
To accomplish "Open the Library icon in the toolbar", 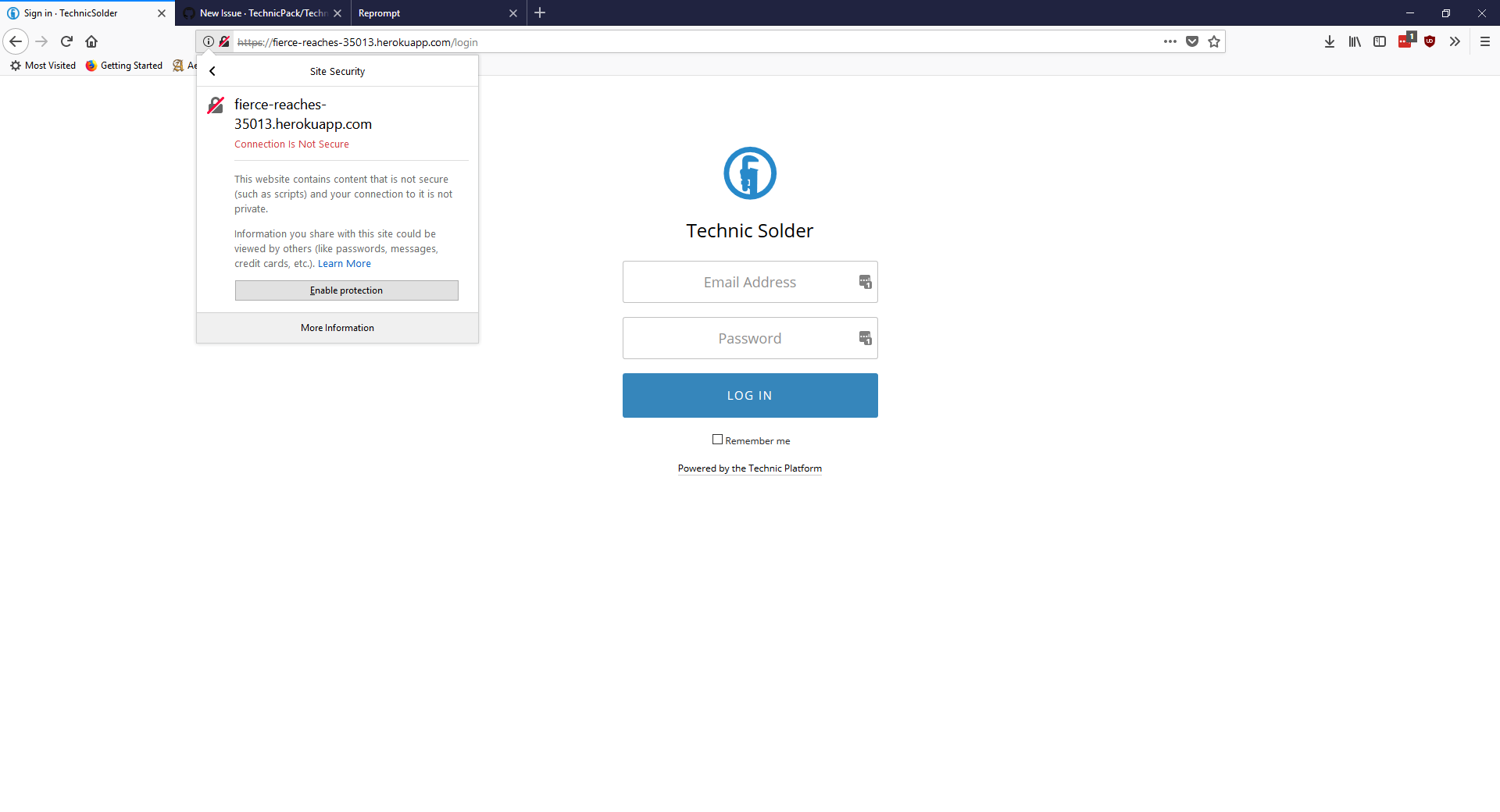I will point(1355,41).
